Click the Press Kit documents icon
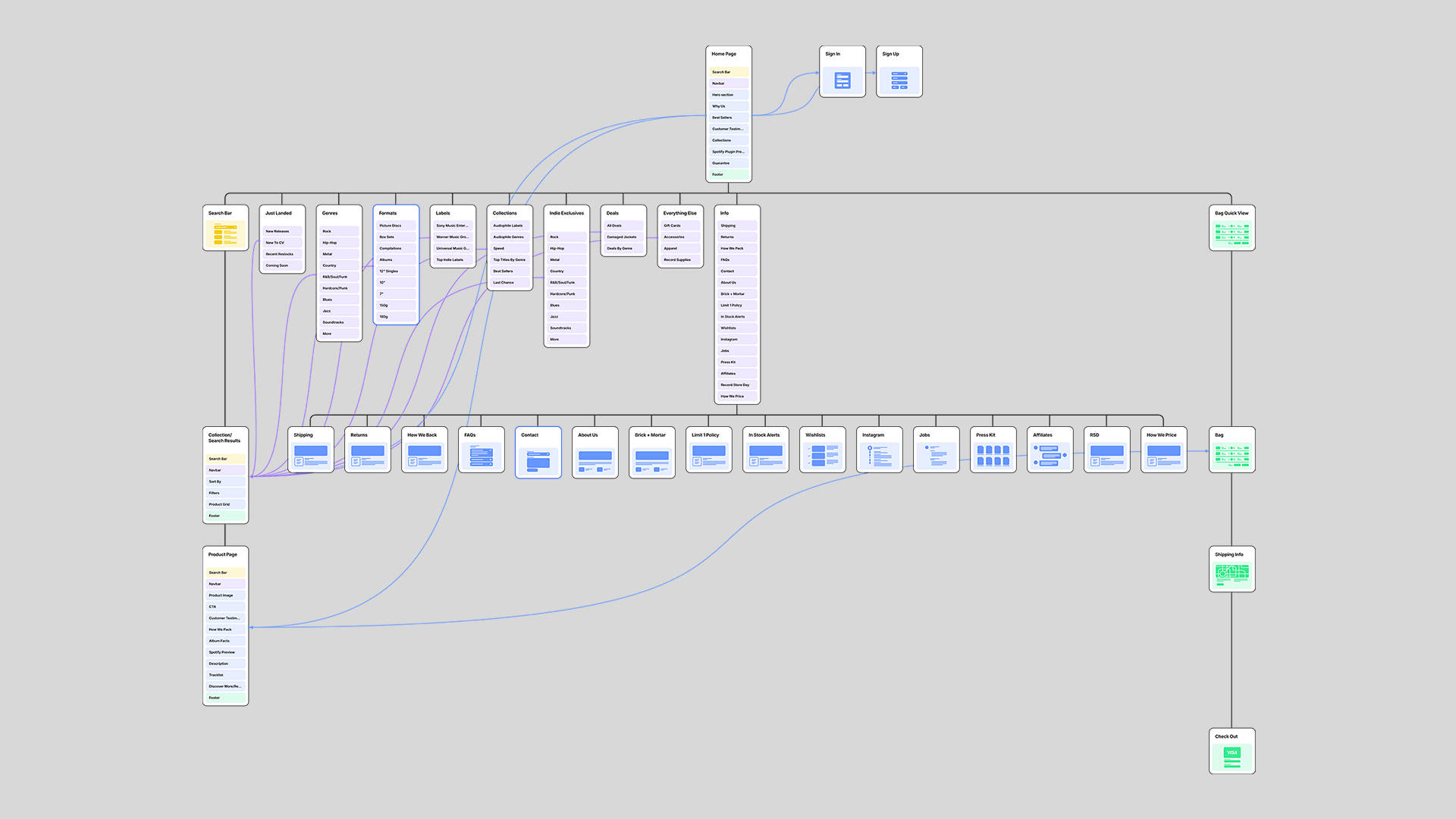The image size is (1456, 819). click(x=993, y=456)
